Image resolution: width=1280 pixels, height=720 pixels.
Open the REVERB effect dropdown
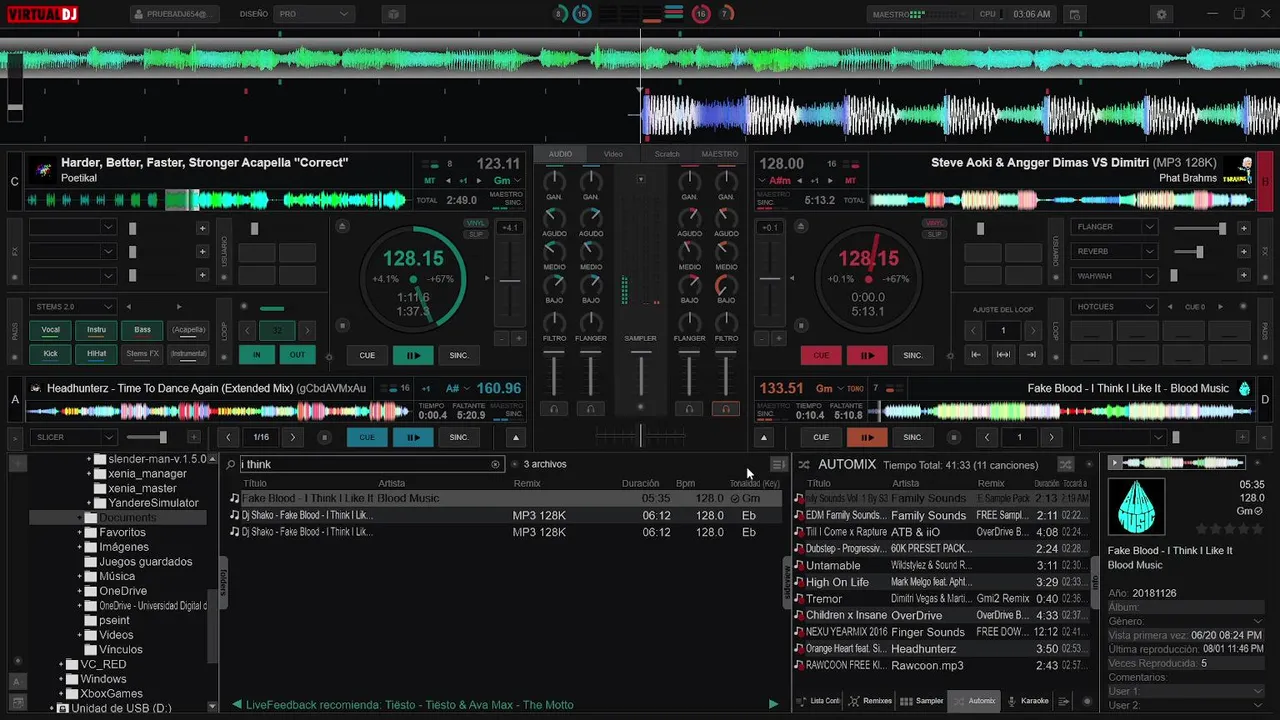point(1113,252)
